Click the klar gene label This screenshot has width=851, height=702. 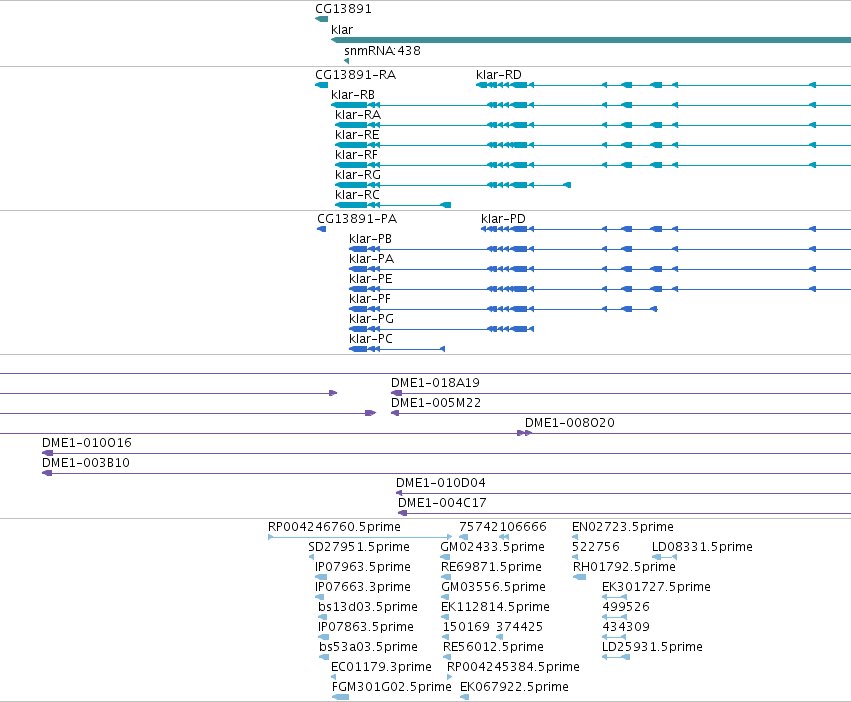342,30
